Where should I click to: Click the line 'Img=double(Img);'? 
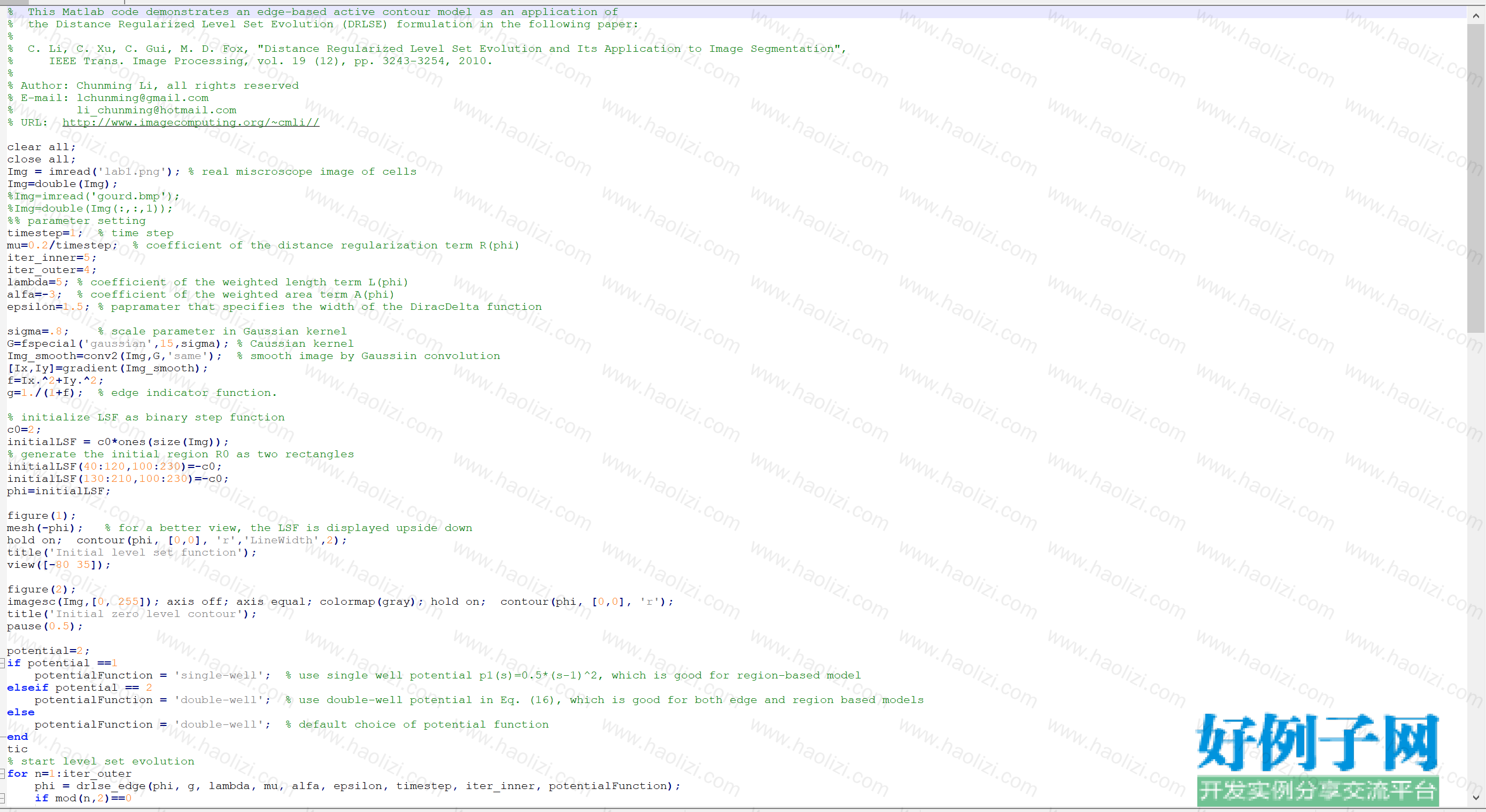61,184
